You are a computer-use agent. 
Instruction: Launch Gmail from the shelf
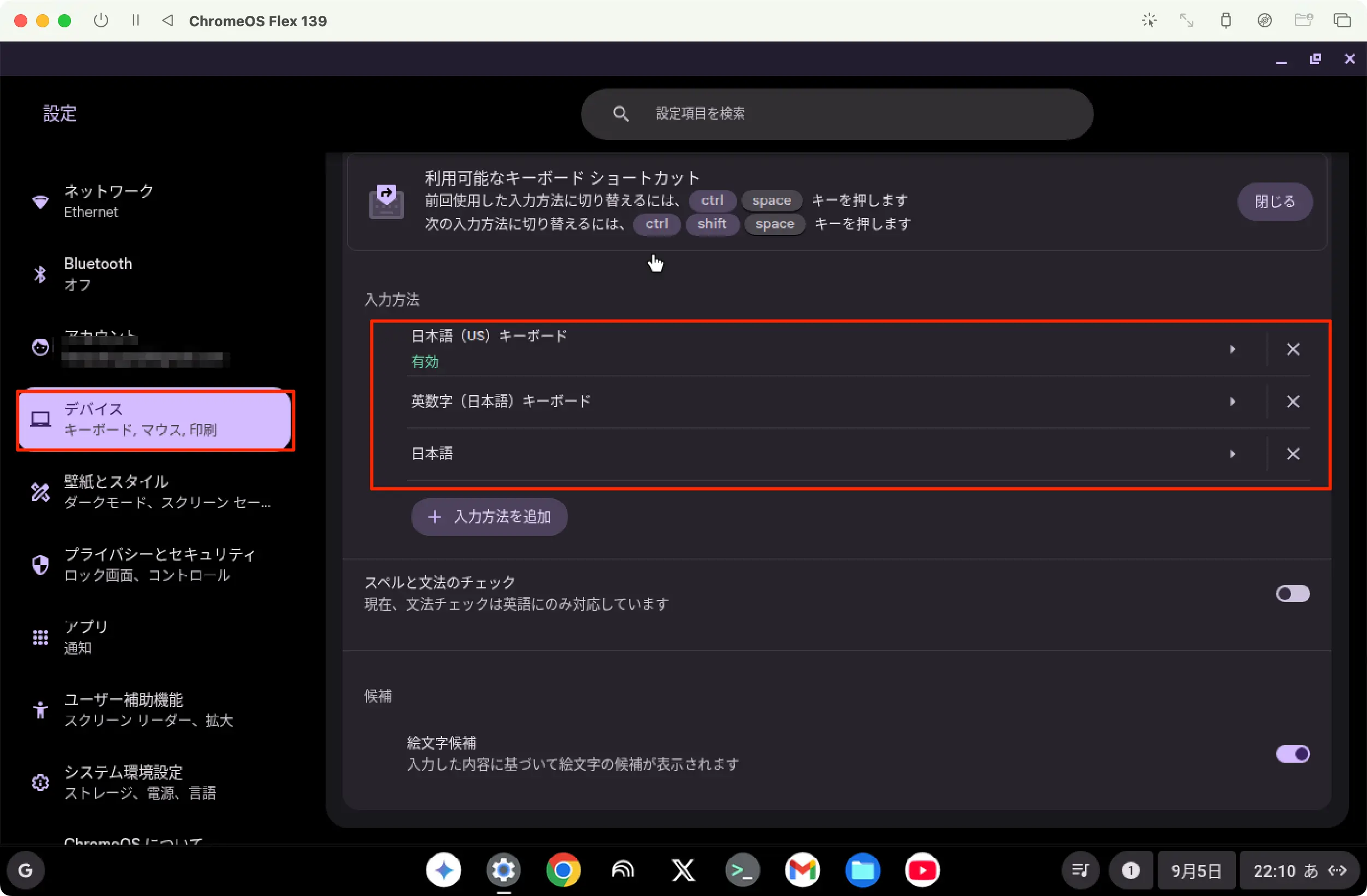802,871
